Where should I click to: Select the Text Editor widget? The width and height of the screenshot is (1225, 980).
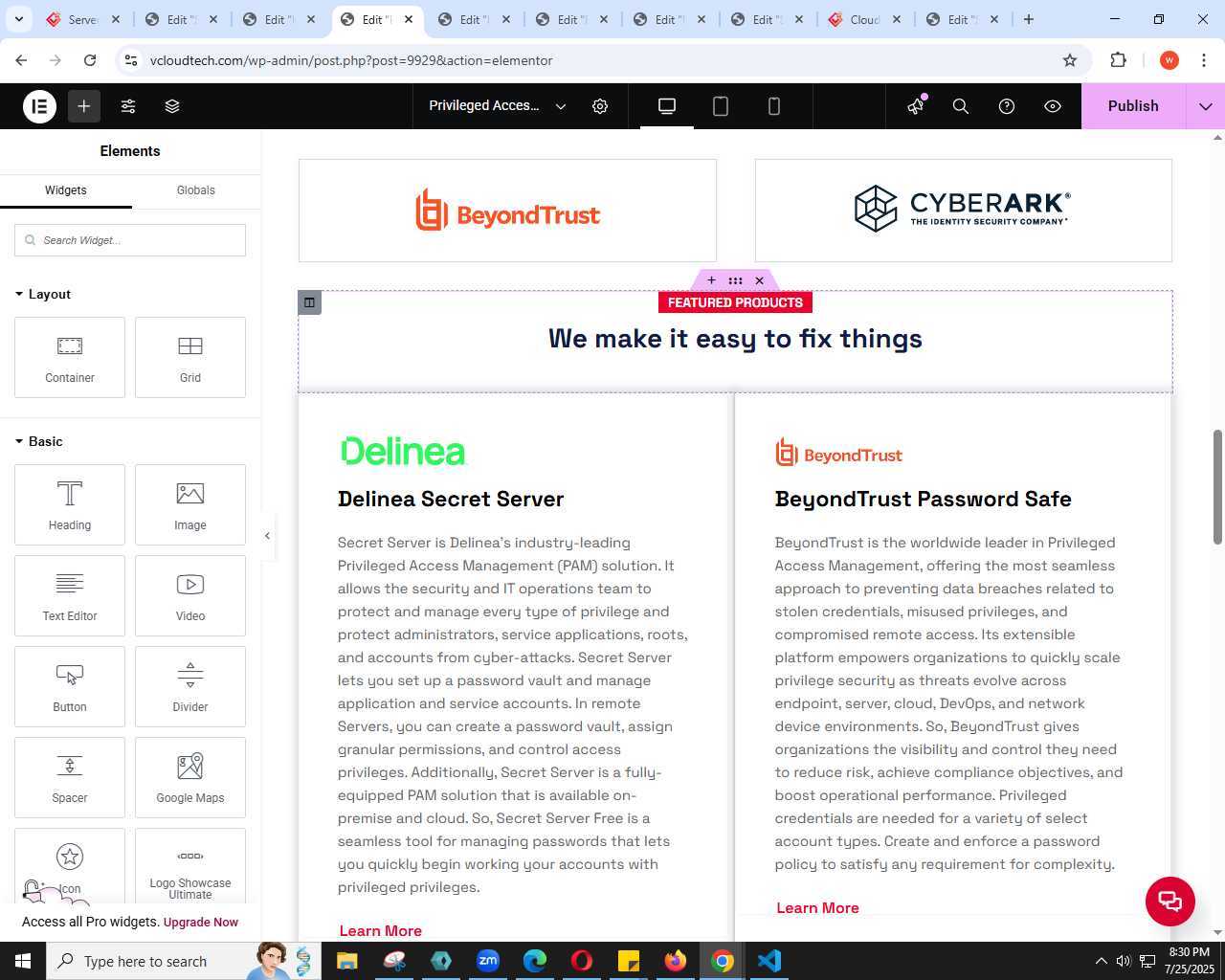click(70, 596)
